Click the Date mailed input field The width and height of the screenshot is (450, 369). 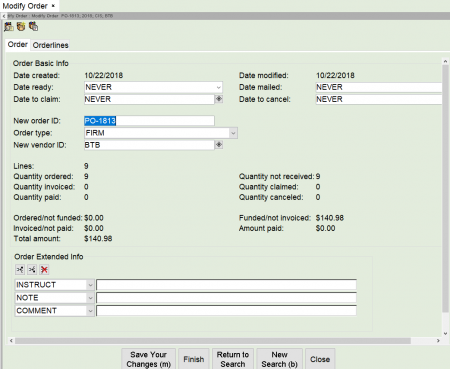[379, 87]
